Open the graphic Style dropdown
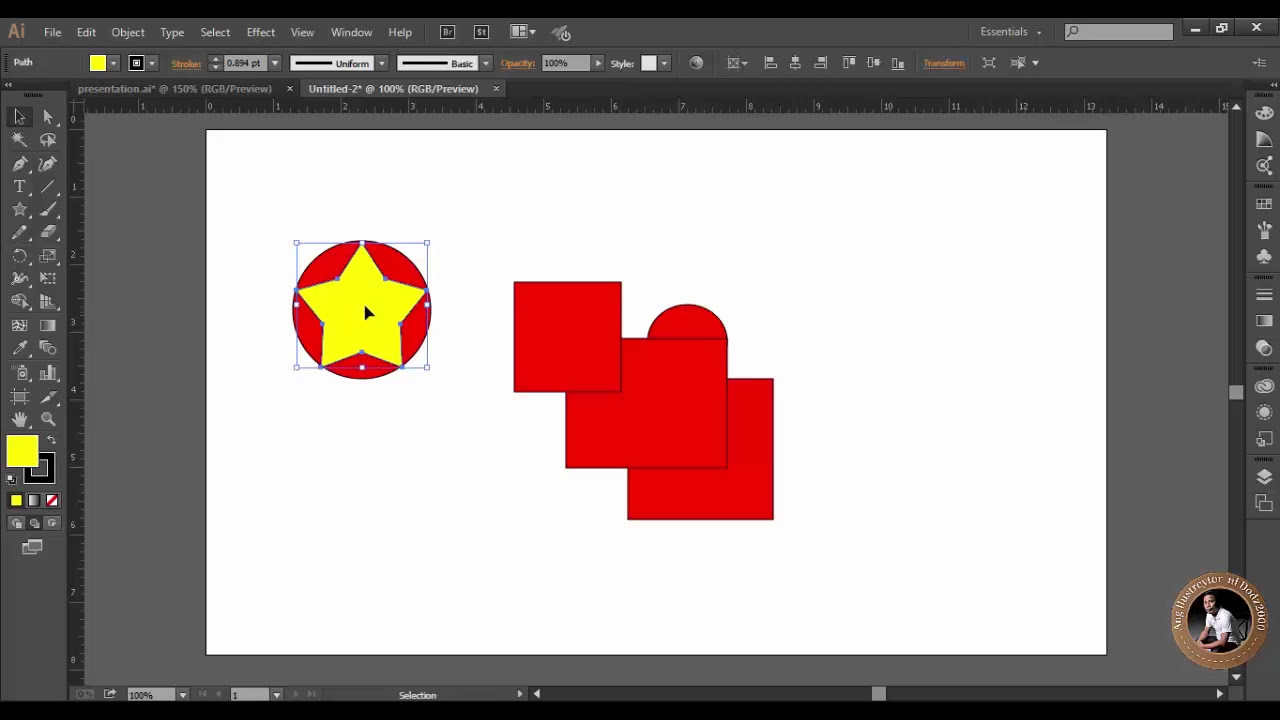 [x=663, y=63]
